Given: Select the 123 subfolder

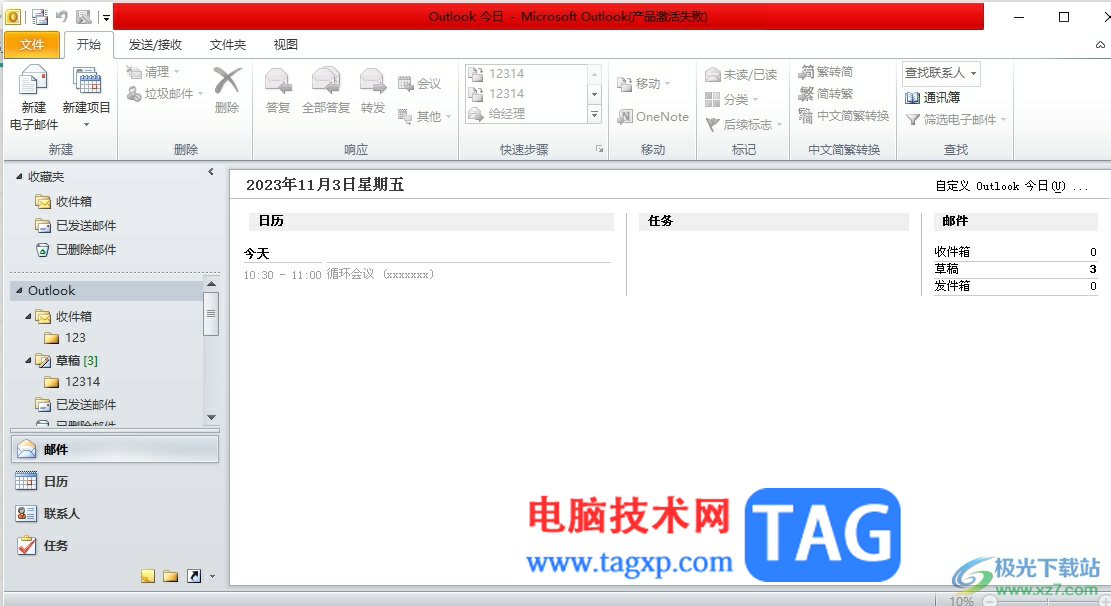Looking at the screenshot, I should 65,338.
